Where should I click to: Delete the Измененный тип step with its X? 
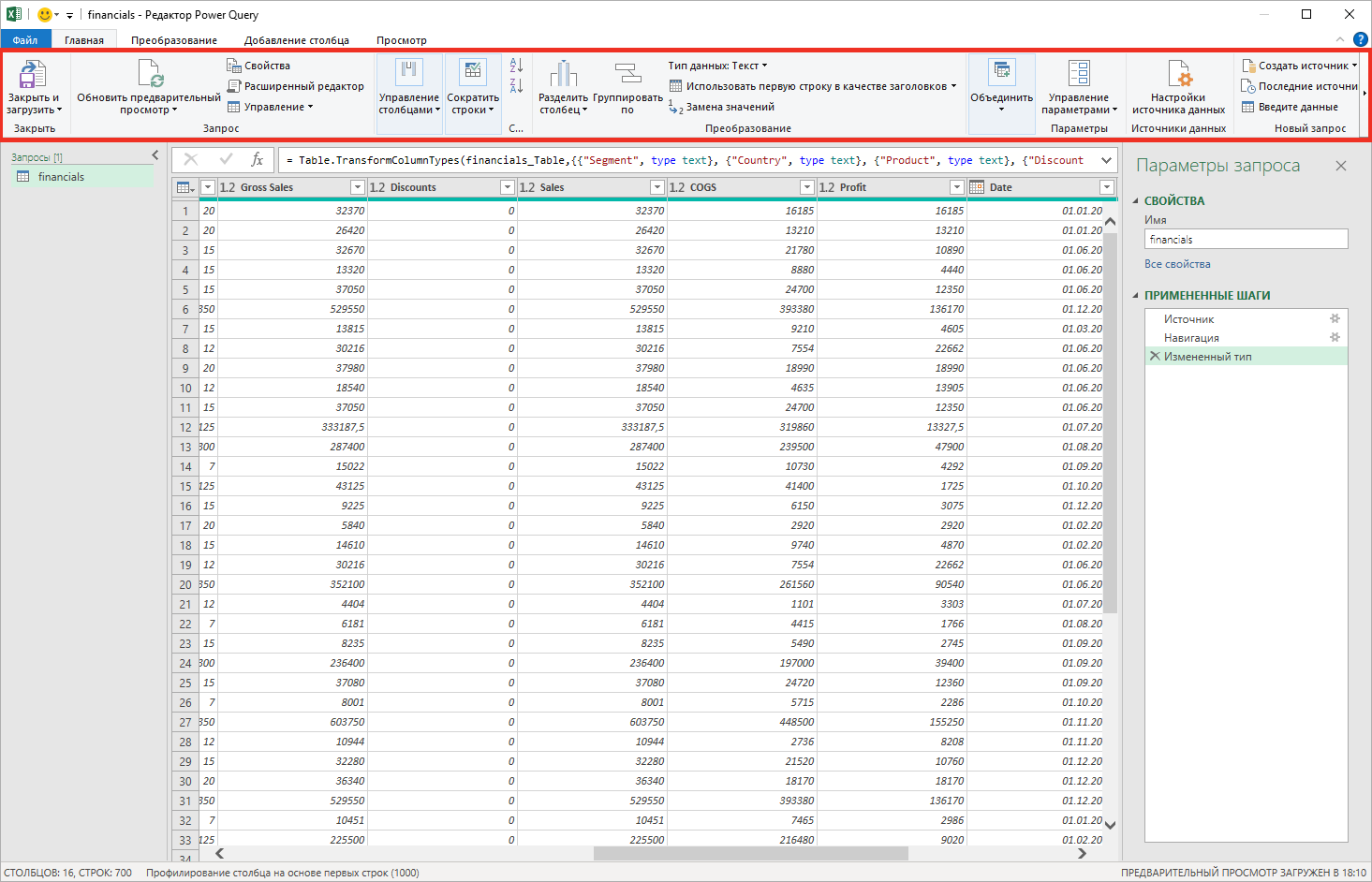1155,357
